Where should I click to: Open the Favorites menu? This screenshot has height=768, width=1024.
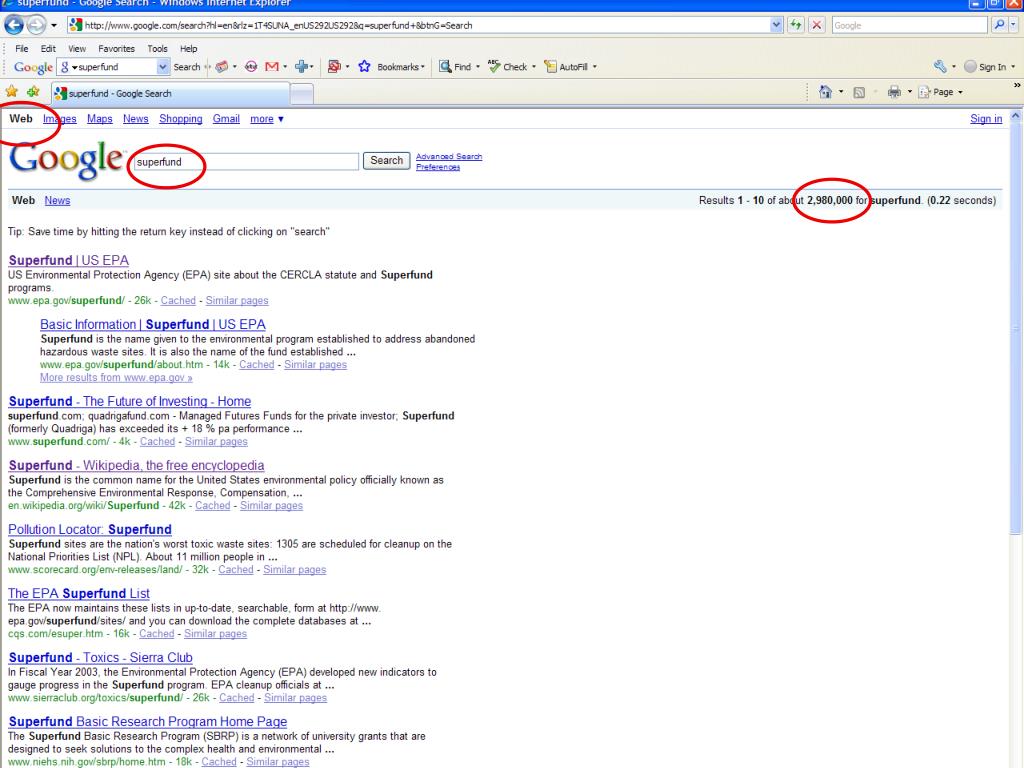pos(116,48)
